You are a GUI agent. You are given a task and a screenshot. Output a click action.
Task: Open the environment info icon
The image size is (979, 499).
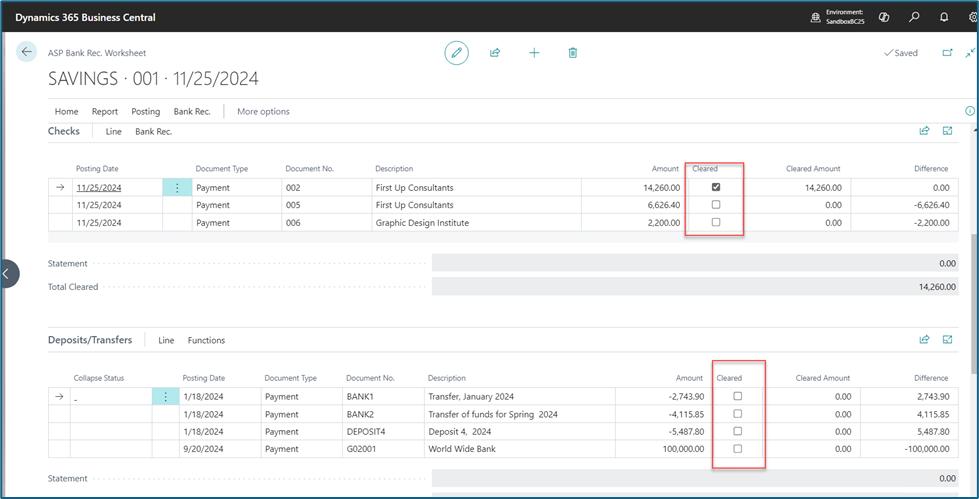point(815,17)
